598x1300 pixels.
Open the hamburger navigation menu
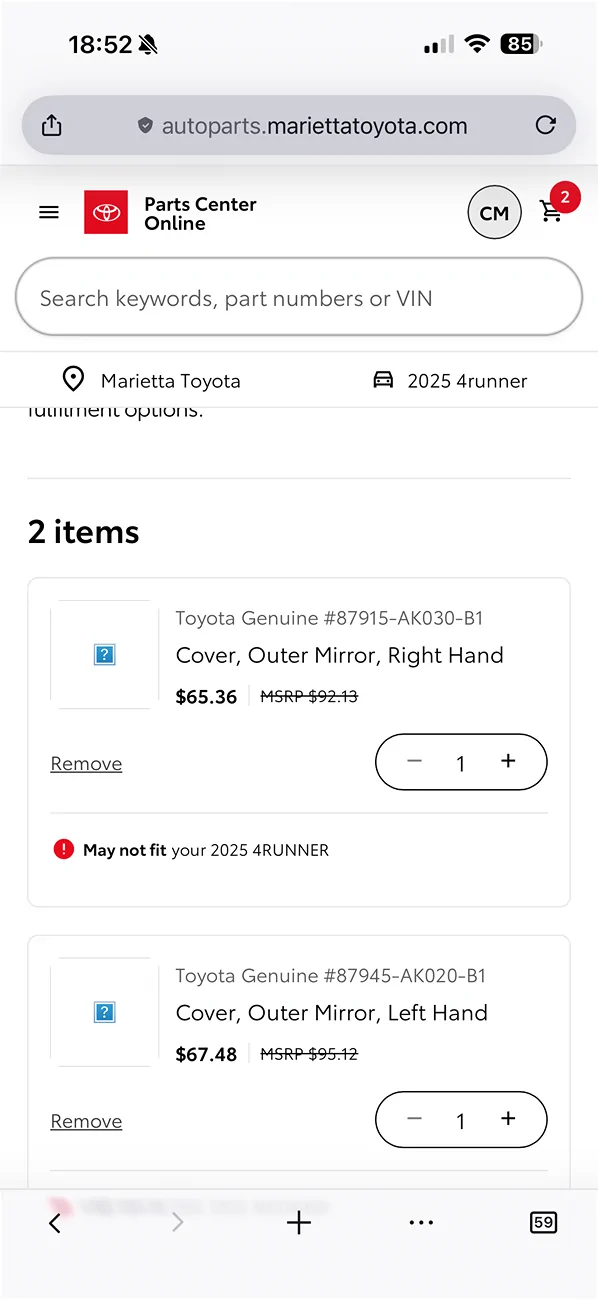pos(48,212)
